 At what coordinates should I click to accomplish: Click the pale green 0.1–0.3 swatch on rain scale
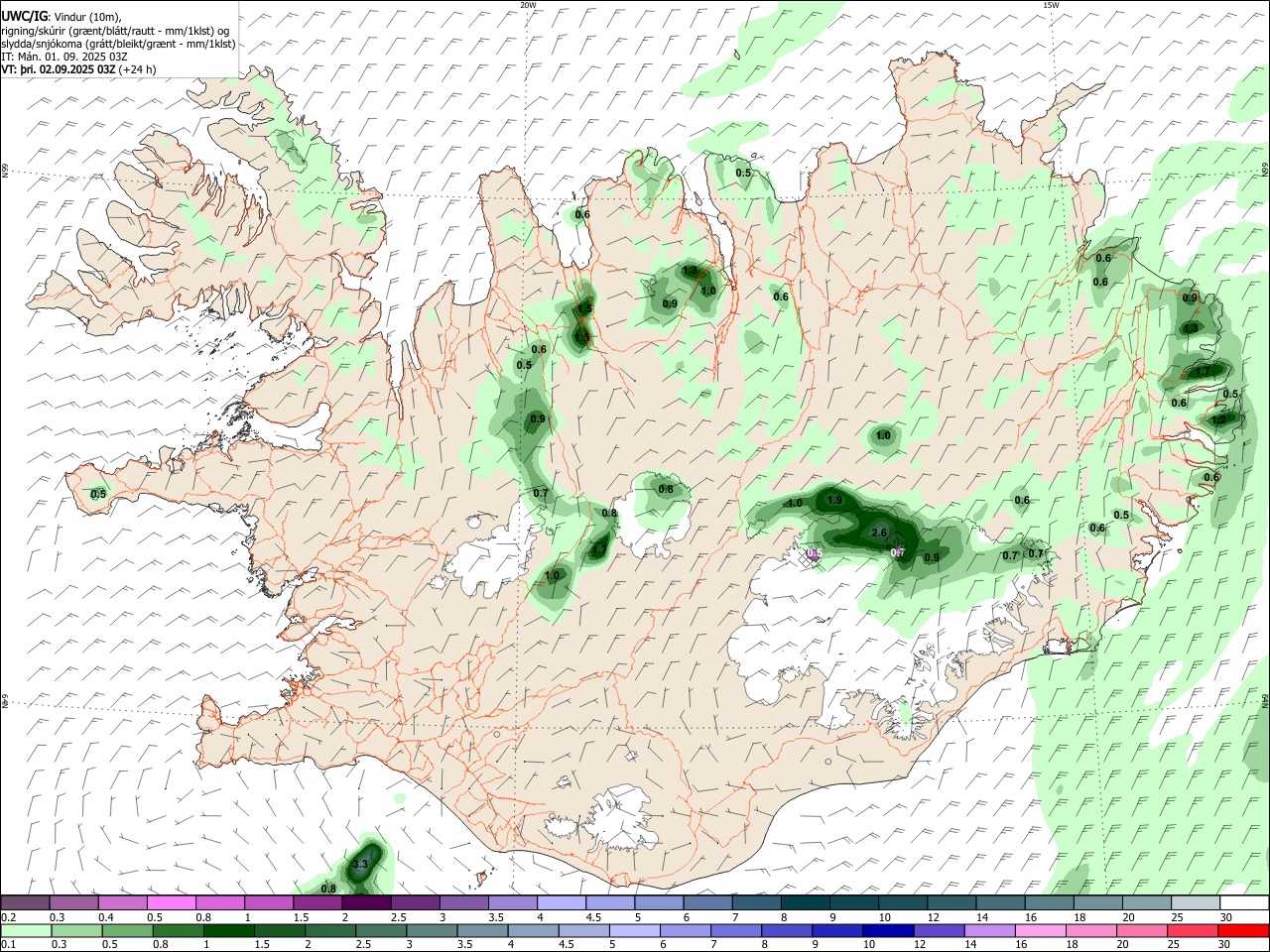25,930
